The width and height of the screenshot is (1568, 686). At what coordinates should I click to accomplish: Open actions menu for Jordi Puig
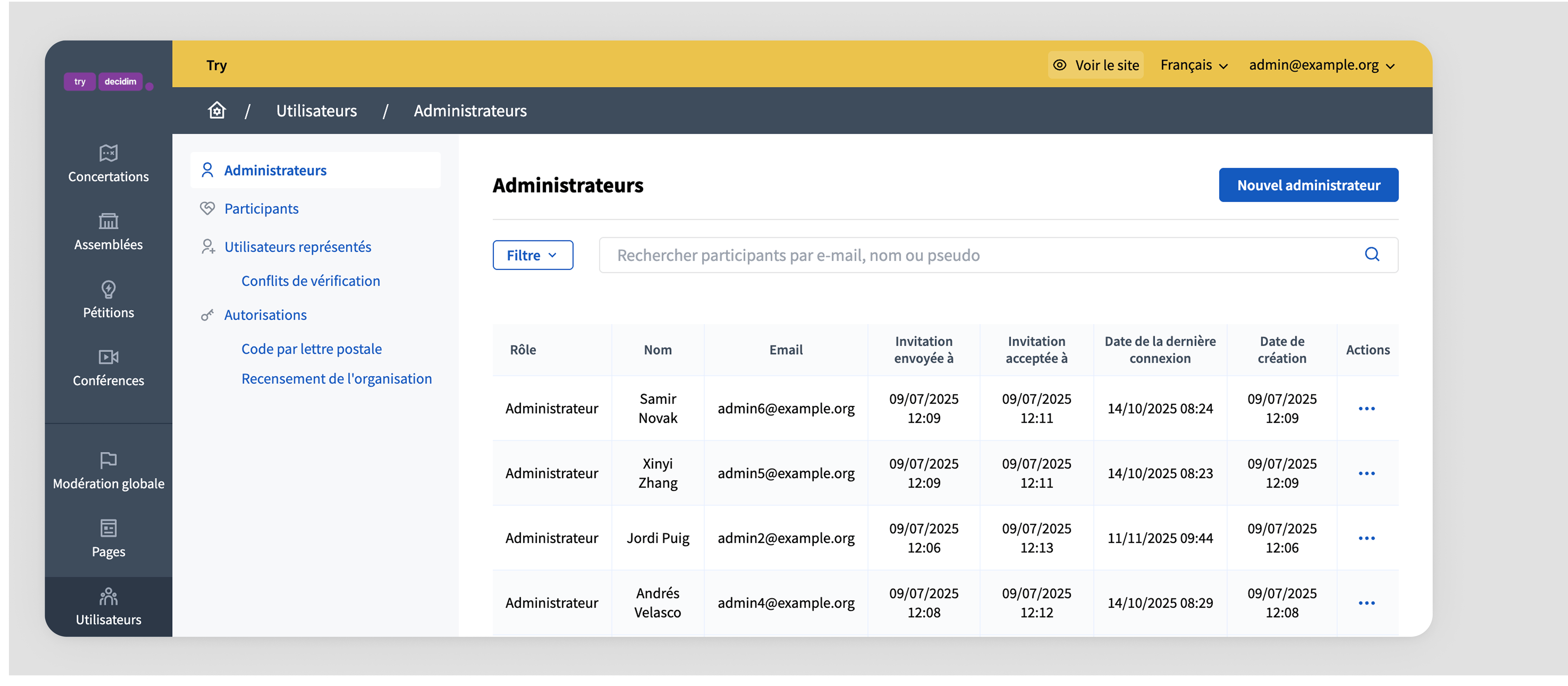(x=1366, y=538)
